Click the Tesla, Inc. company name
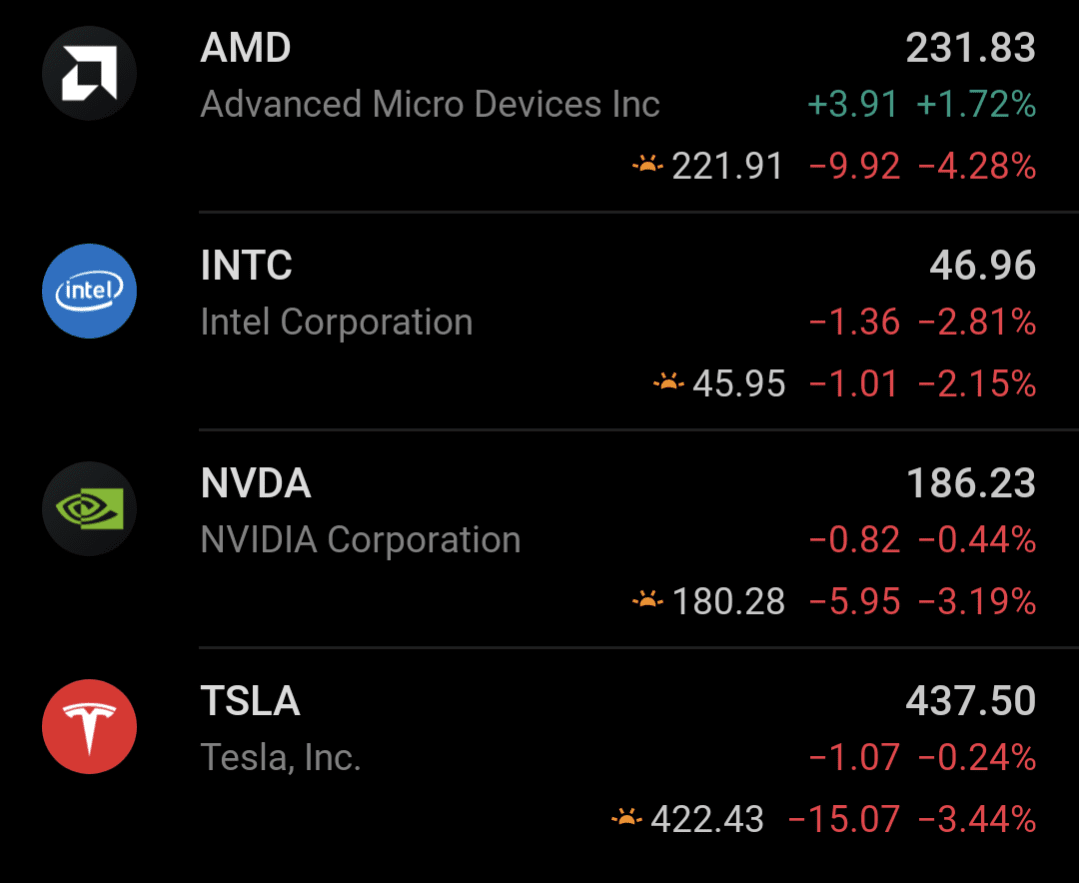 click(280, 758)
